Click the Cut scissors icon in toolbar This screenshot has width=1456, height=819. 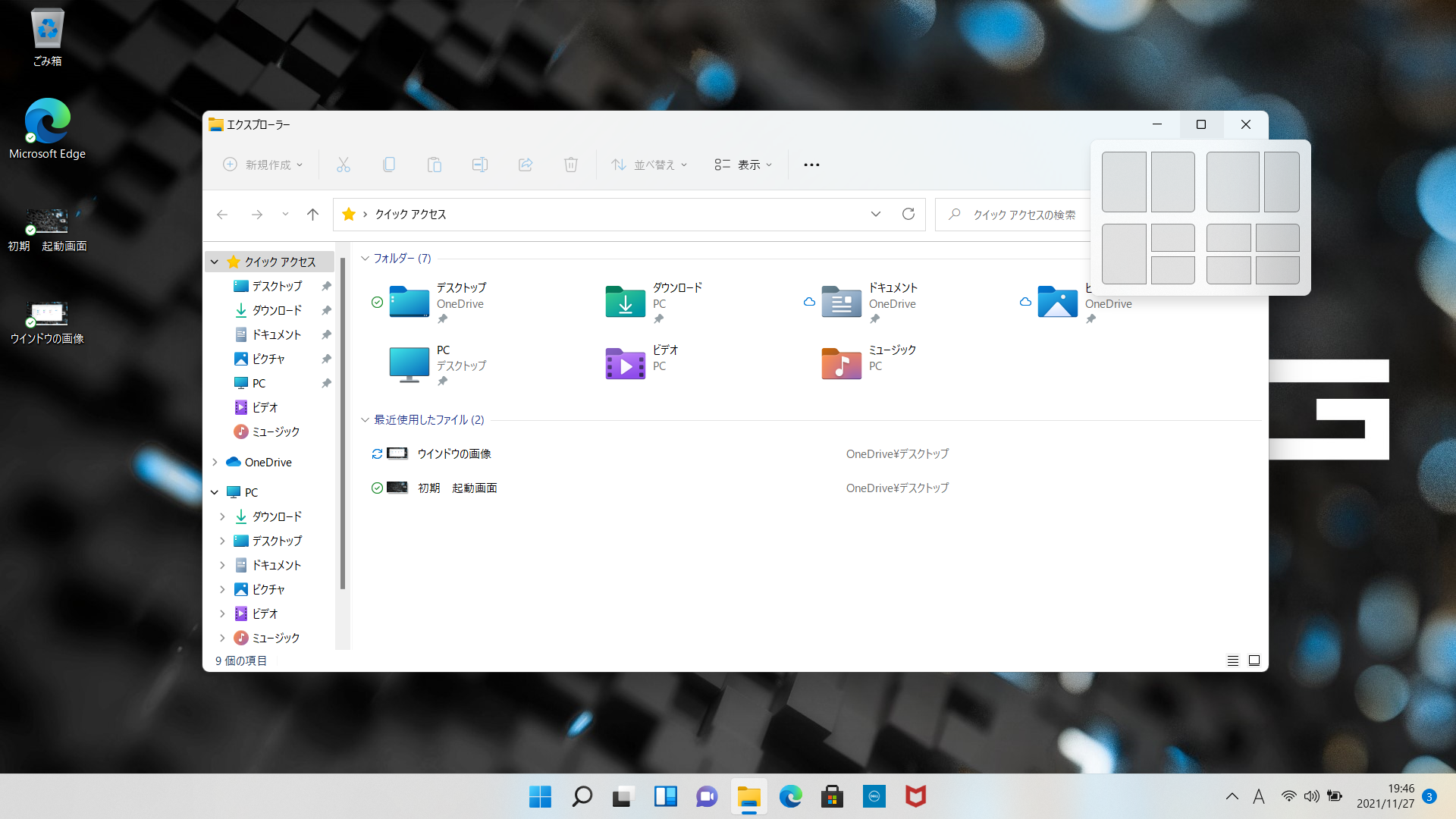click(344, 165)
